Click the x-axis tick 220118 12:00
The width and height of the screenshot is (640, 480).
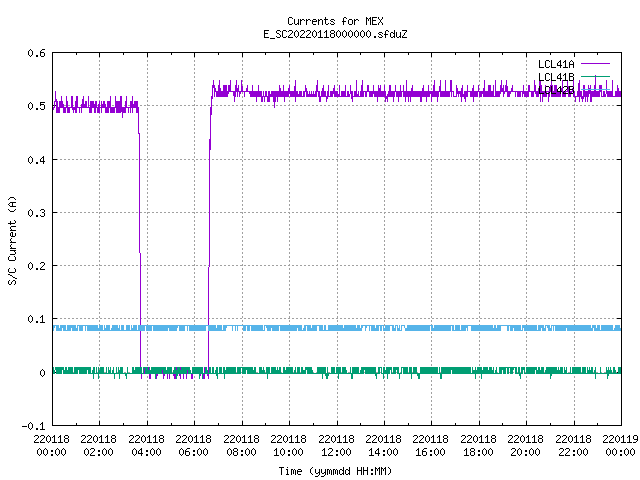[336, 446]
